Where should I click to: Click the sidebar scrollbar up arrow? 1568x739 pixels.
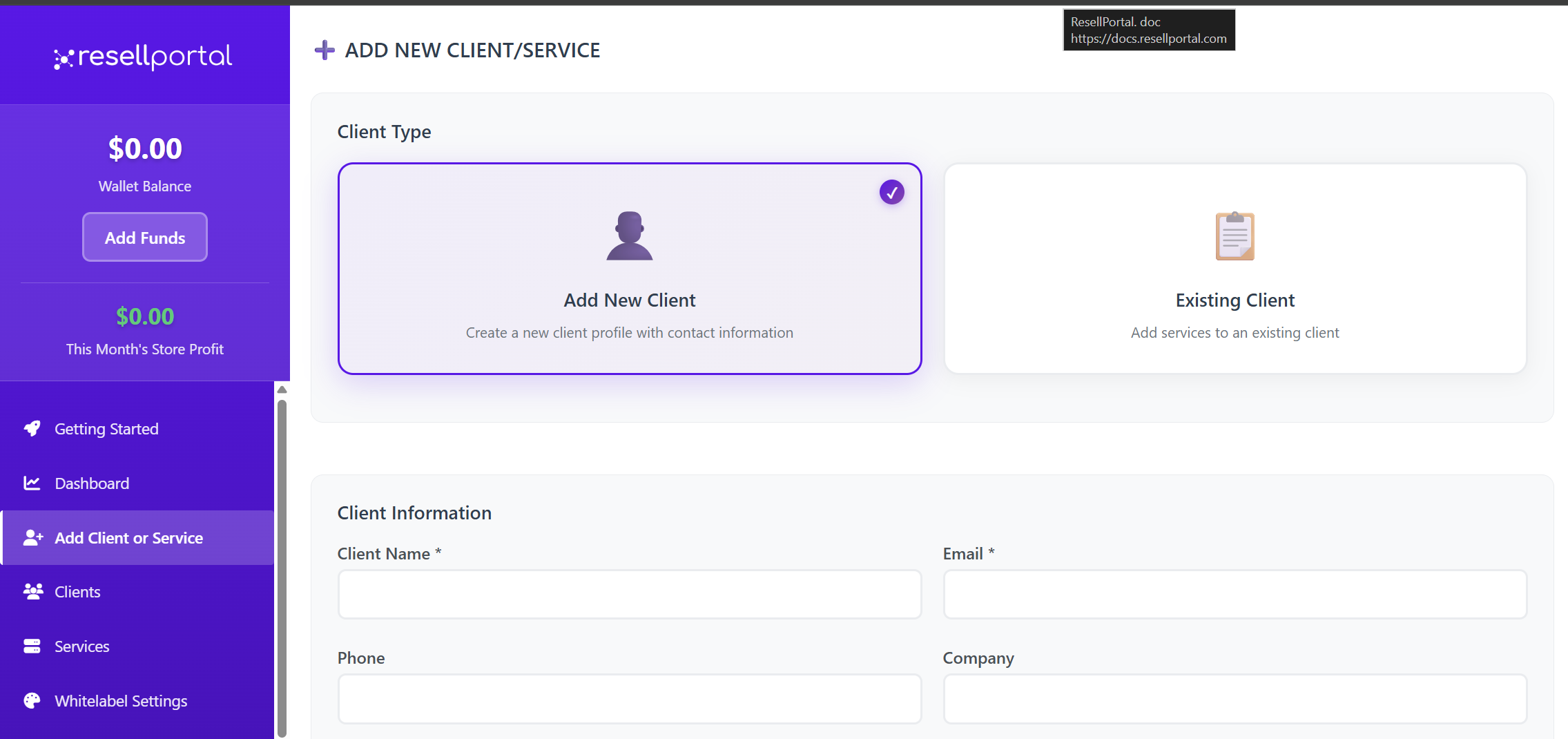click(x=282, y=390)
